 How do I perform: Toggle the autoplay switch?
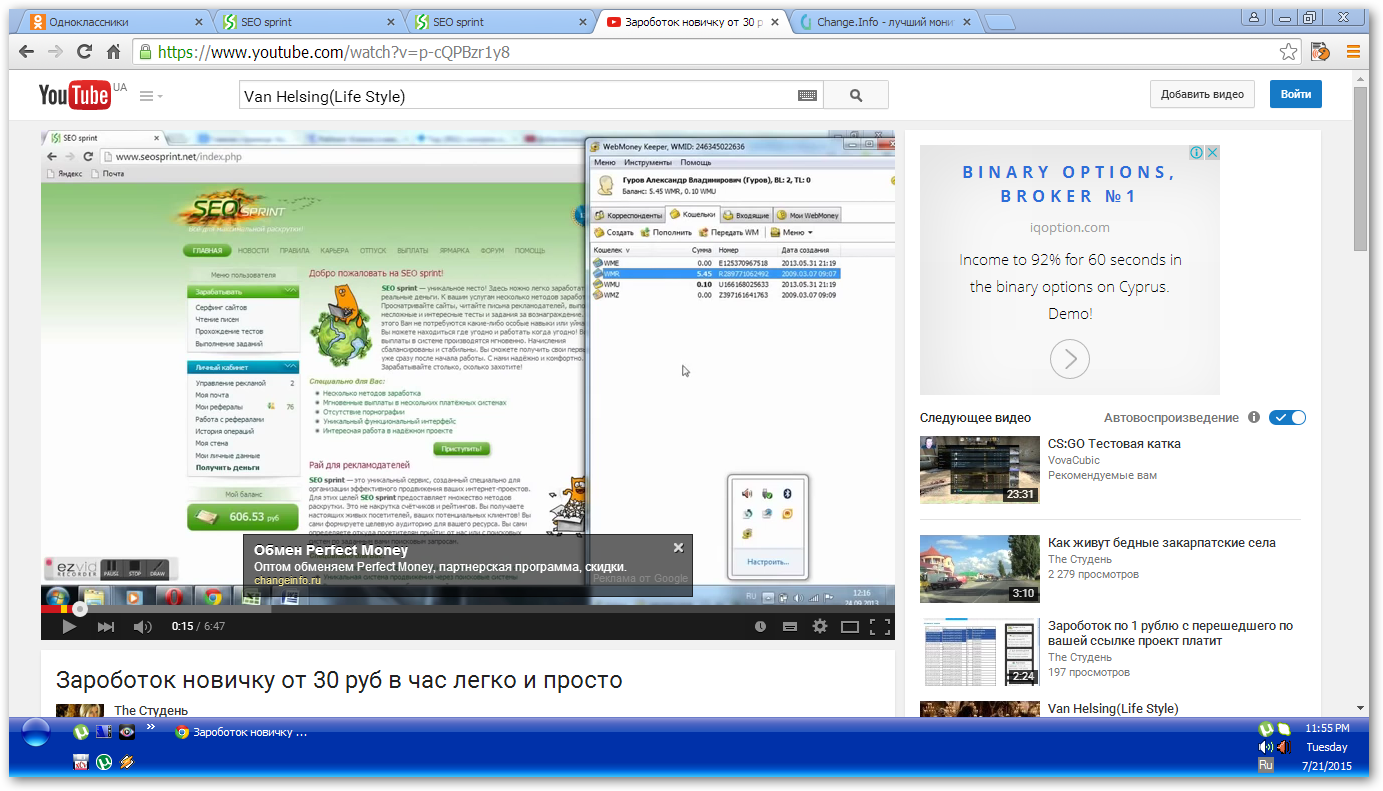pyautogui.click(x=1287, y=418)
